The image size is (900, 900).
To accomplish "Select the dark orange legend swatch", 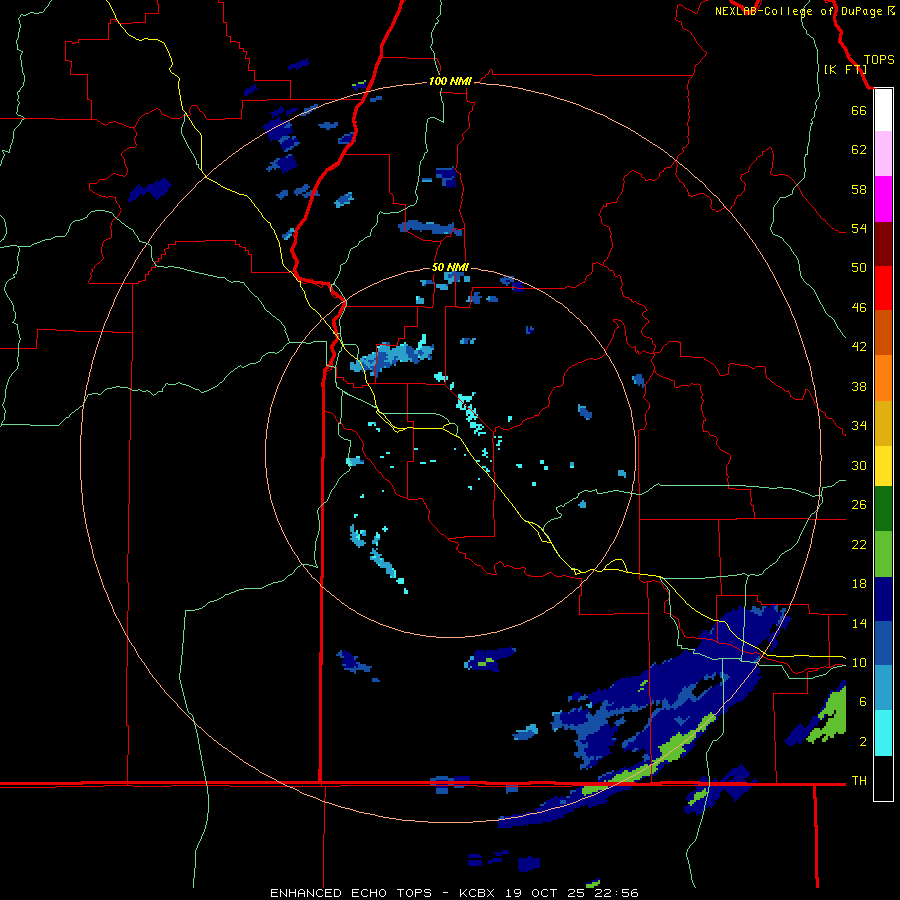I will [x=883, y=333].
